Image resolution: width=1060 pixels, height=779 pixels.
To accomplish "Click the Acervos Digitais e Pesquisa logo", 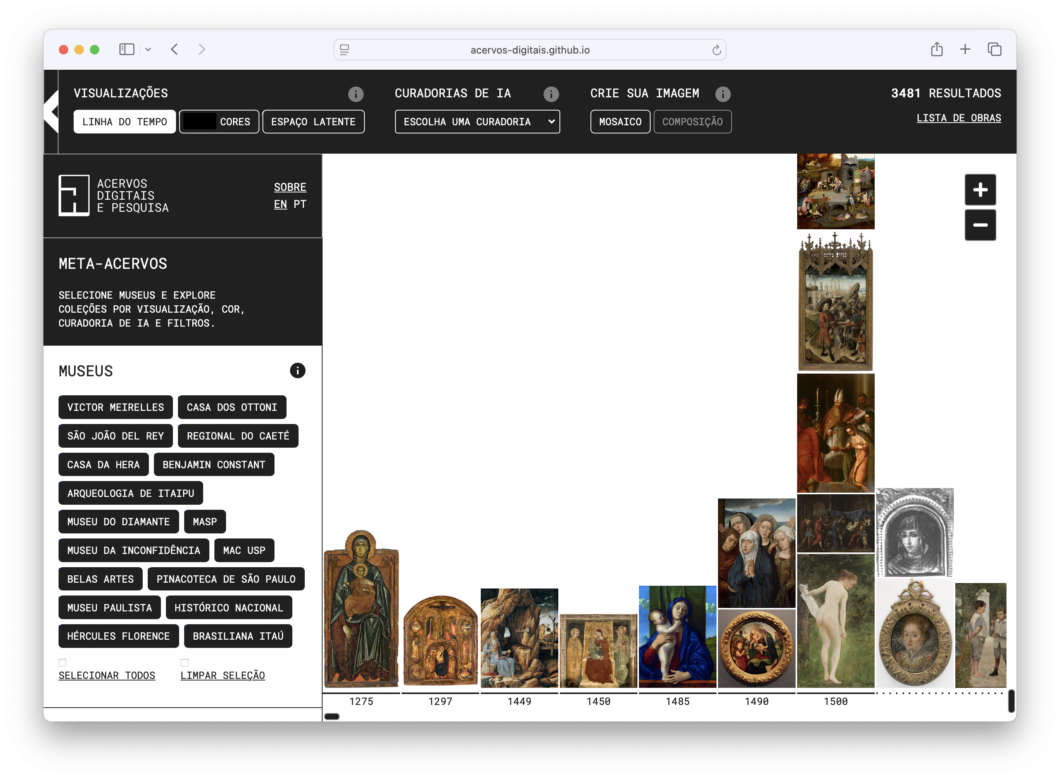I will tap(74, 195).
